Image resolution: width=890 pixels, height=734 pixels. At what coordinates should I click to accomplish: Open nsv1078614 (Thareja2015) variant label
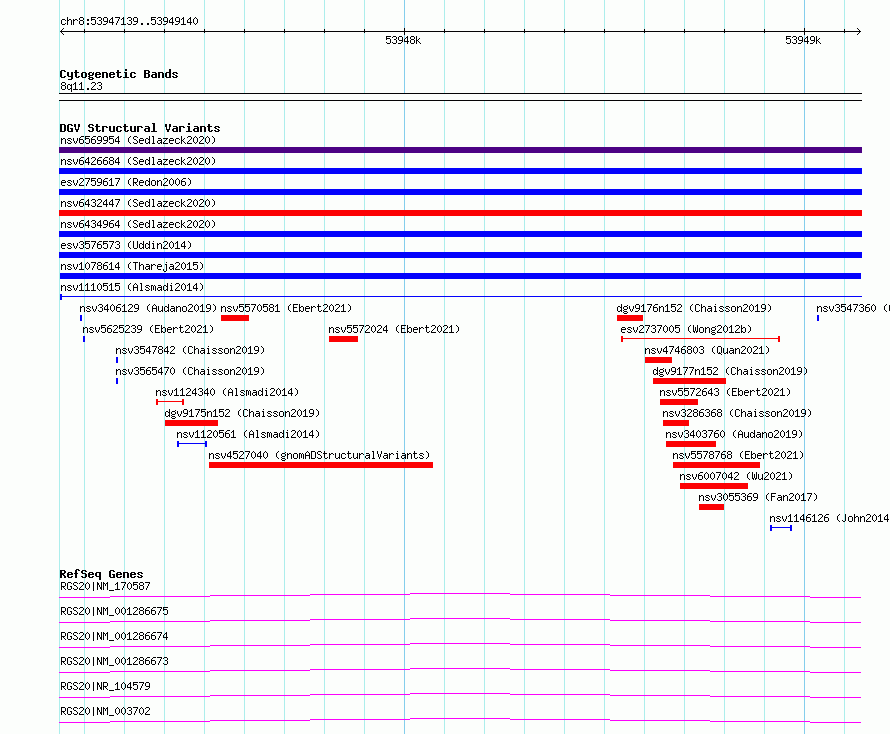[132, 266]
